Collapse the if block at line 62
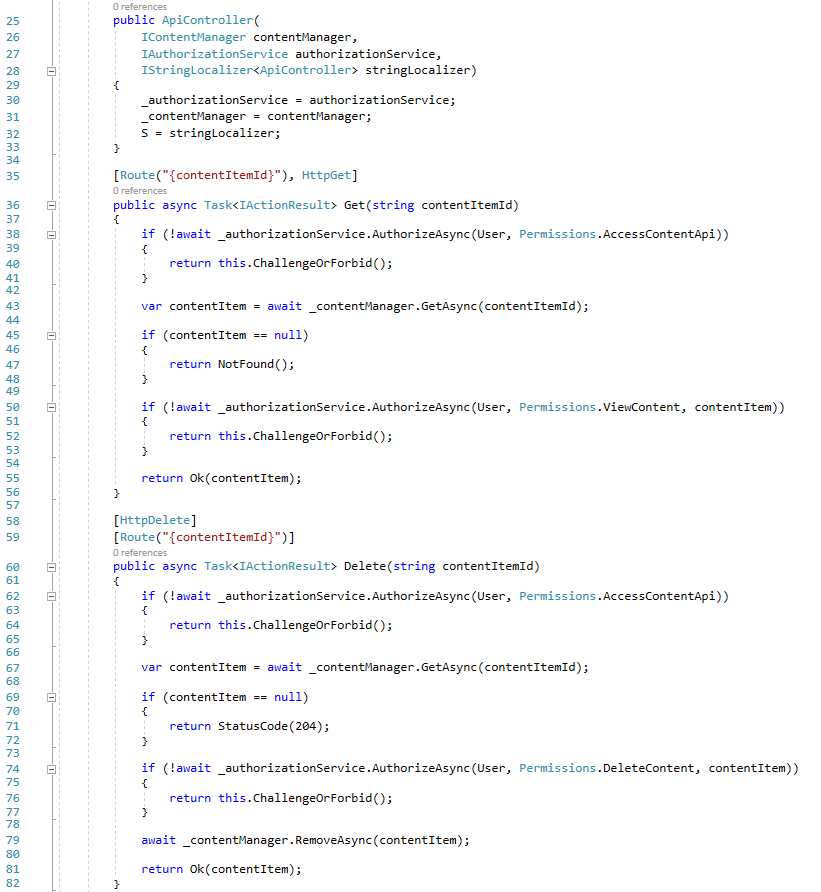 (51, 596)
